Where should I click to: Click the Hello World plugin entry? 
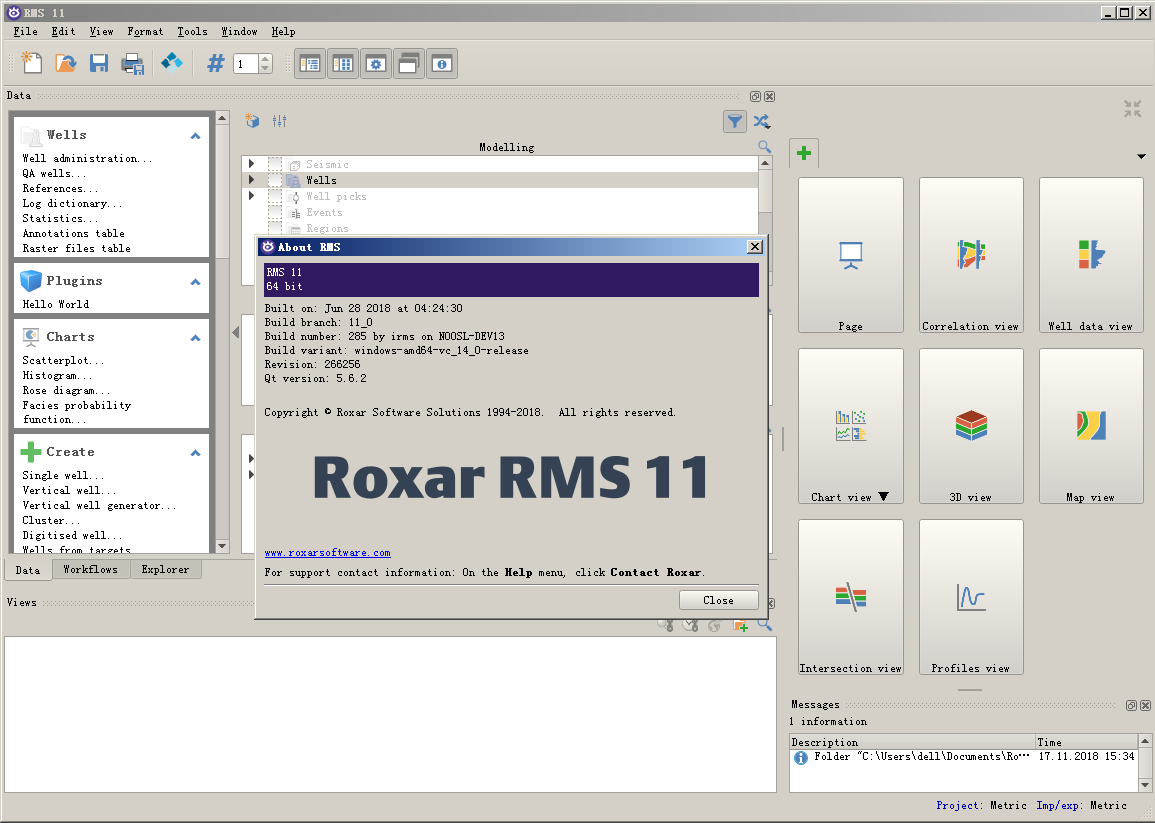coord(56,304)
